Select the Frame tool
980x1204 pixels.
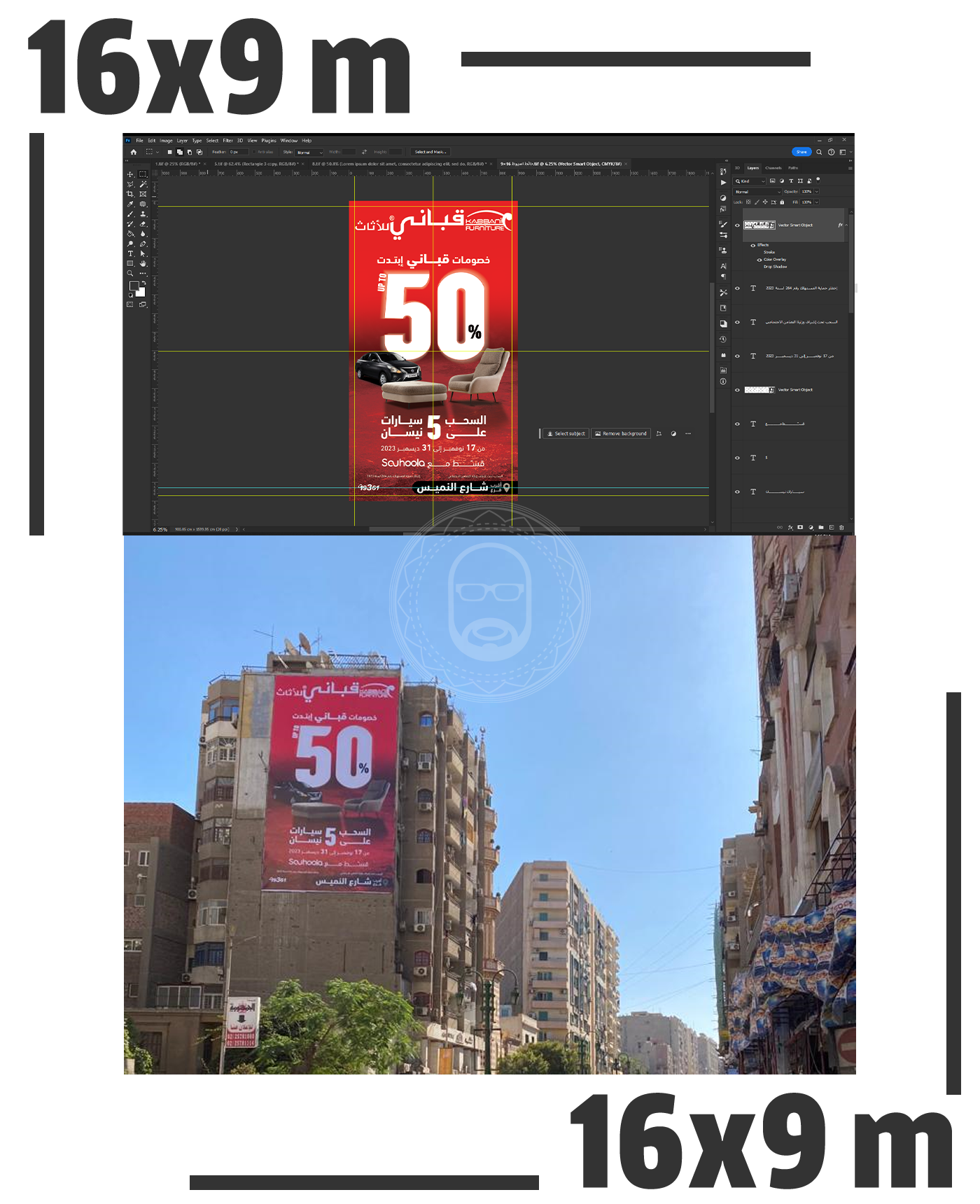click(143, 194)
